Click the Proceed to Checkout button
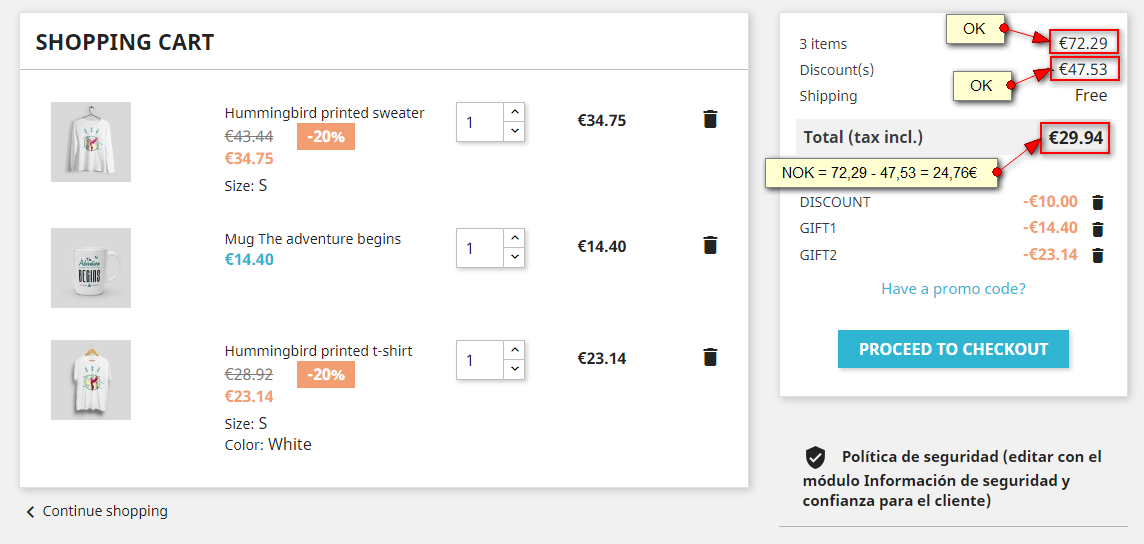Image resolution: width=1144 pixels, height=544 pixels. tap(953, 349)
